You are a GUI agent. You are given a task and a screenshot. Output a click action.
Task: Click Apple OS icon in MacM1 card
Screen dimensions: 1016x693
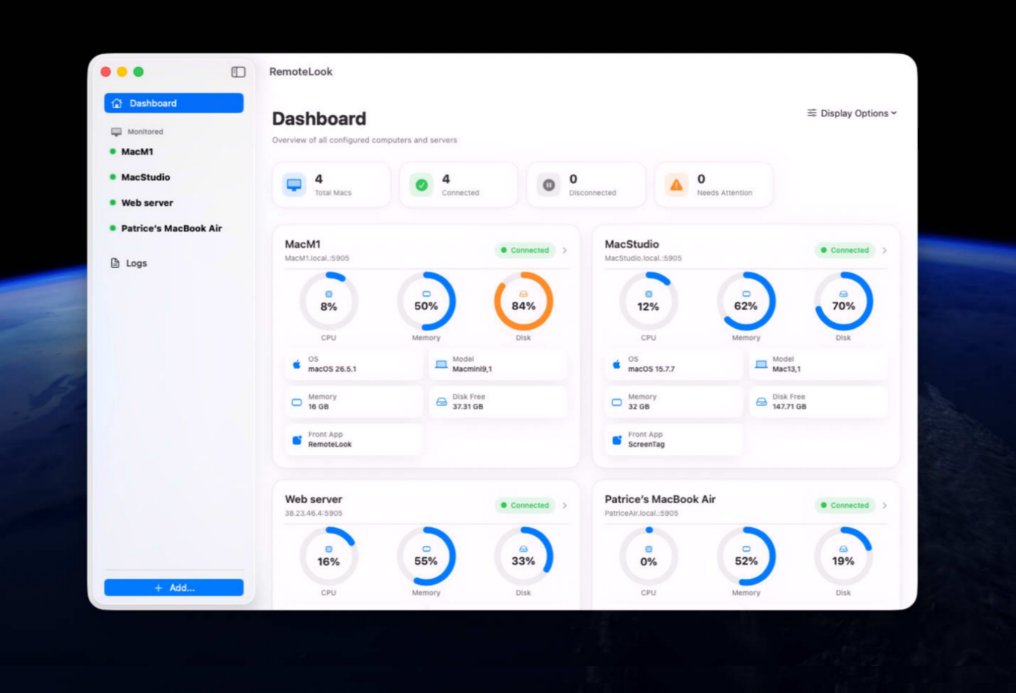(x=296, y=364)
